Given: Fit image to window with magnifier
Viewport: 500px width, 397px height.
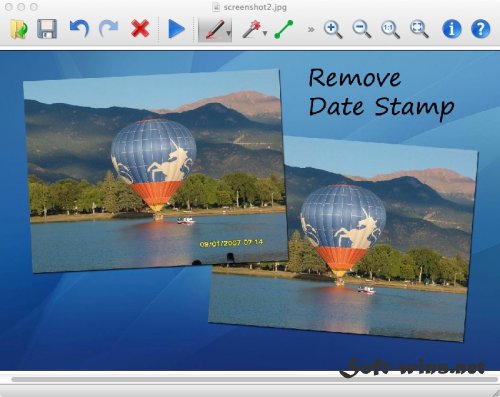Looking at the screenshot, I should point(419,29).
